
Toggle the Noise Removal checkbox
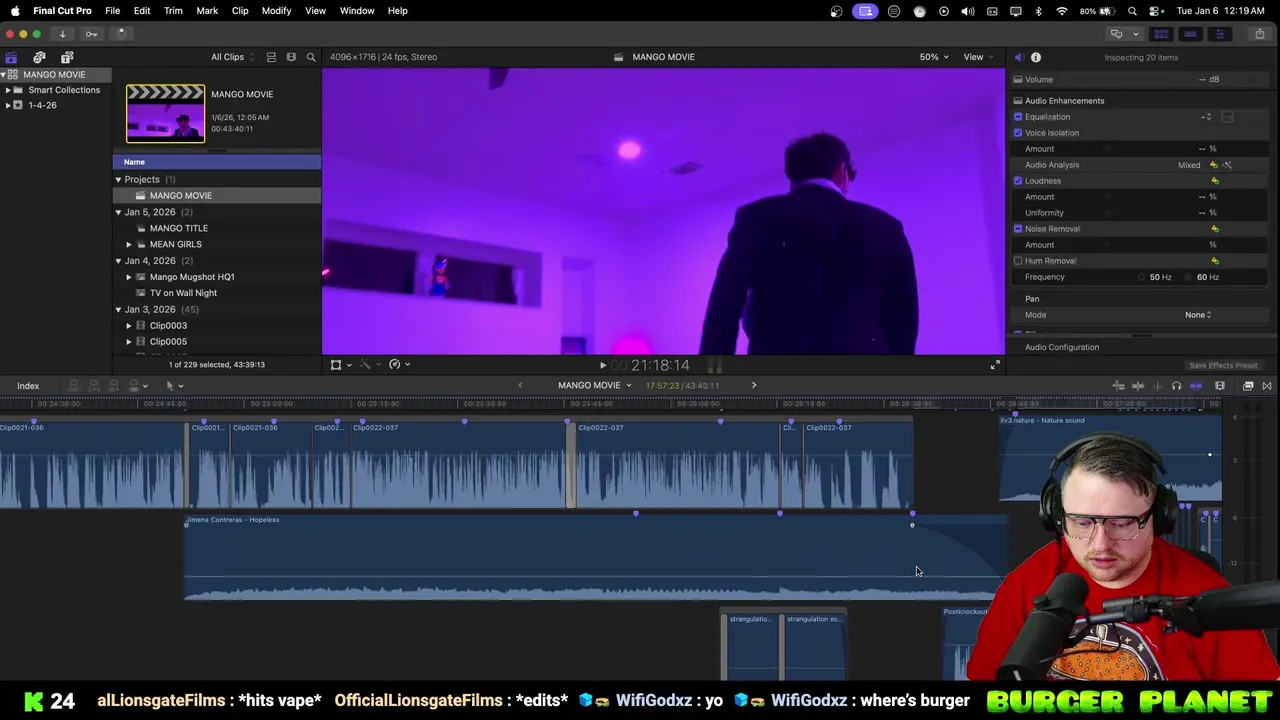pos(1018,229)
